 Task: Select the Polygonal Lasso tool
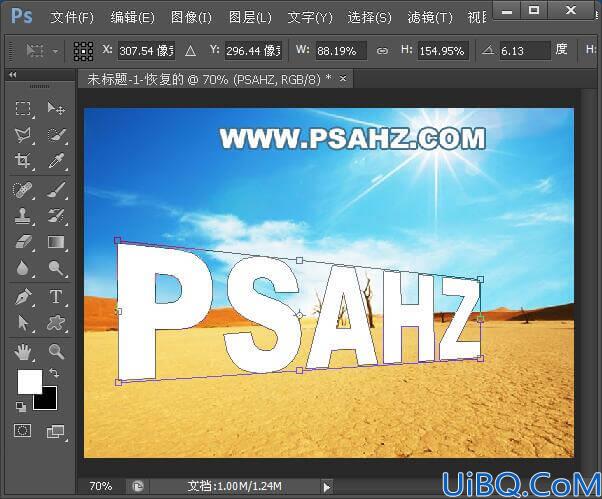click(x=23, y=135)
